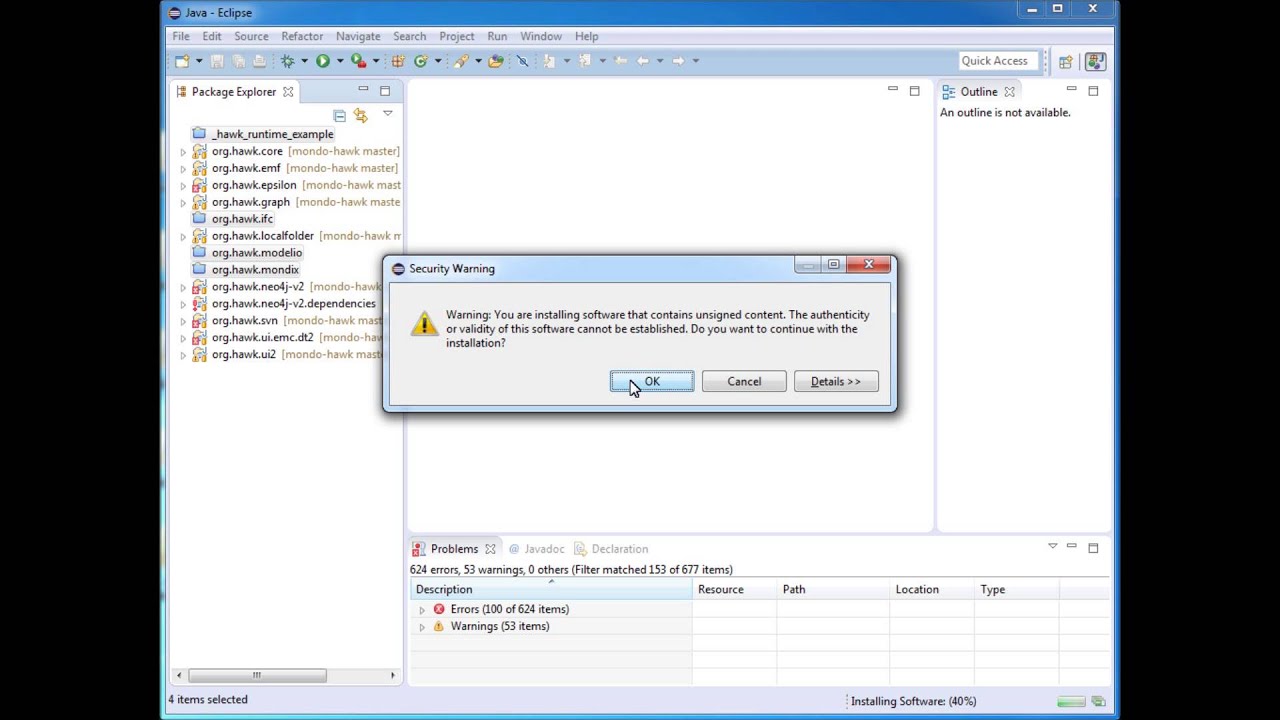Show details in the Security Warning dialog
The width and height of the screenshot is (1280, 720).
tap(836, 381)
